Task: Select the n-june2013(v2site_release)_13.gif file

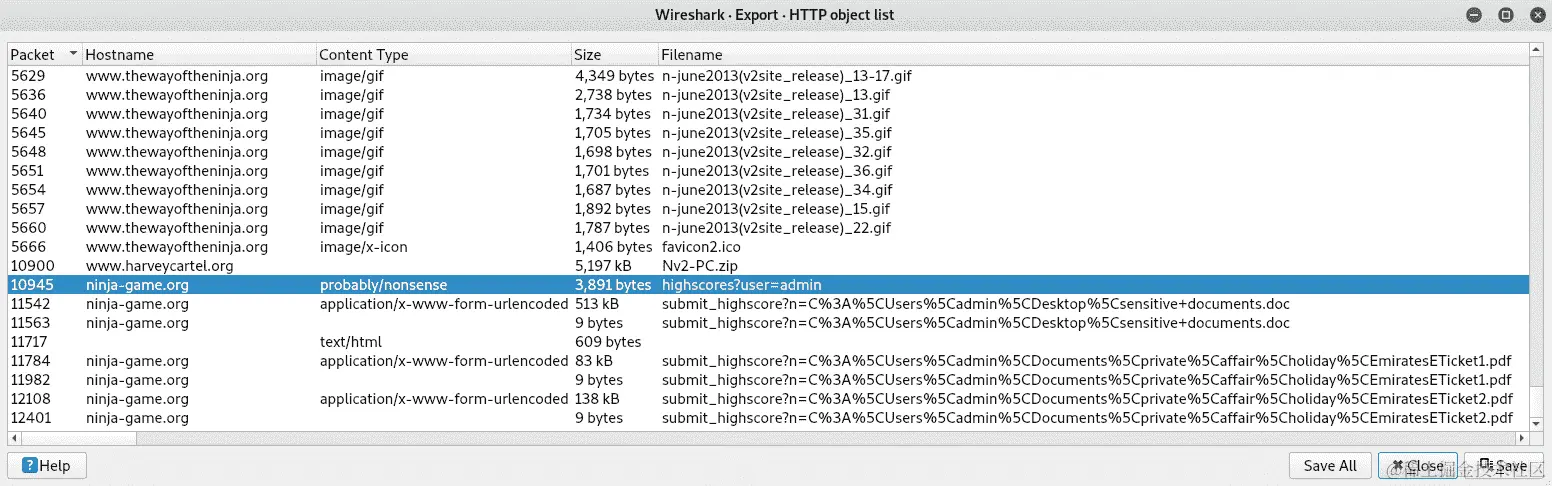Action: 776,95
